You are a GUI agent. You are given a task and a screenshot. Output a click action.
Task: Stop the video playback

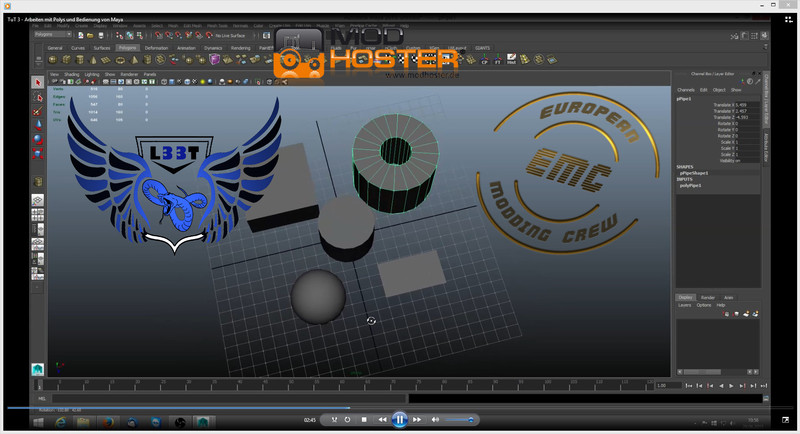tap(365, 420)
